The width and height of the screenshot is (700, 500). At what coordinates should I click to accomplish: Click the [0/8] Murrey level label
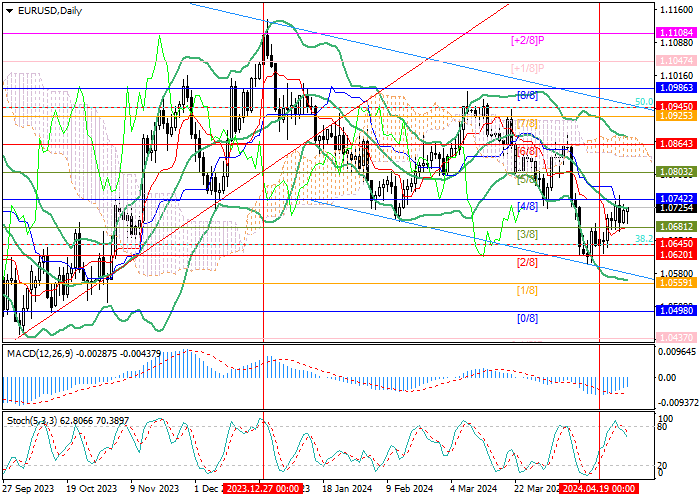(x=527, y=318)
